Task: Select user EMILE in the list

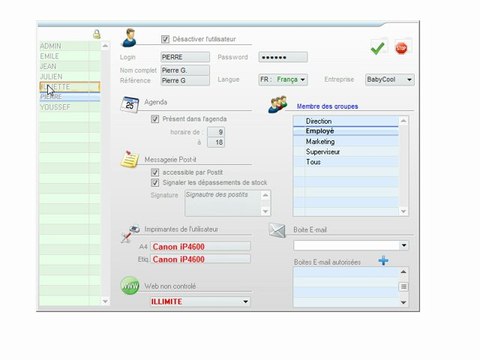Action: coord(70,56)
